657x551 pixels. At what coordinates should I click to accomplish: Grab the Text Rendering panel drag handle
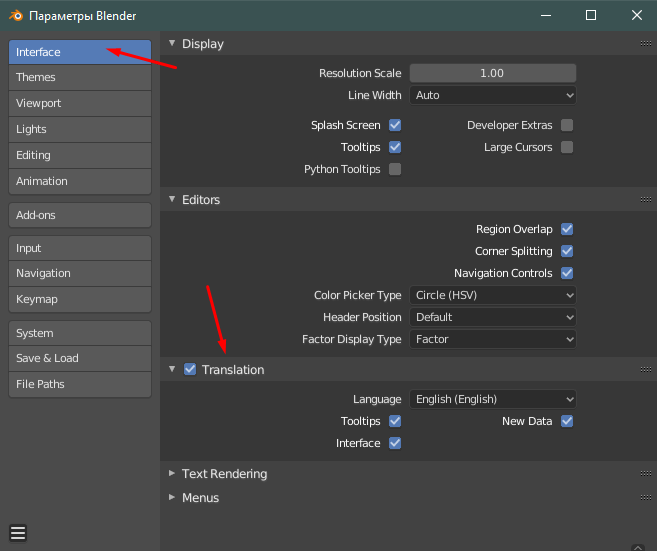click(646, 474)
